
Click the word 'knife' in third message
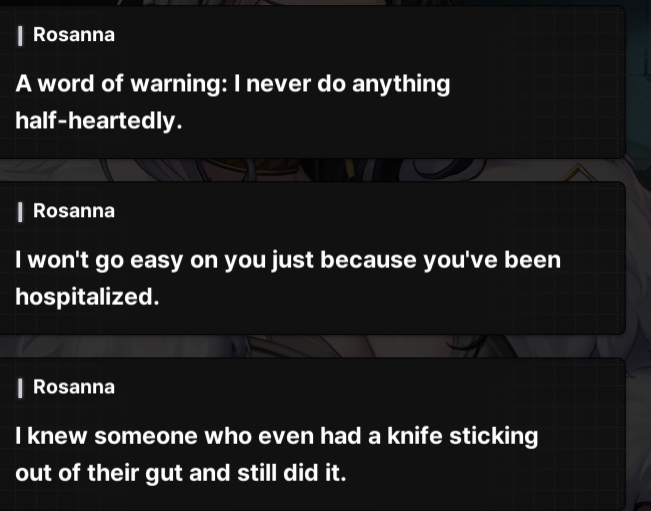(415, 436)
